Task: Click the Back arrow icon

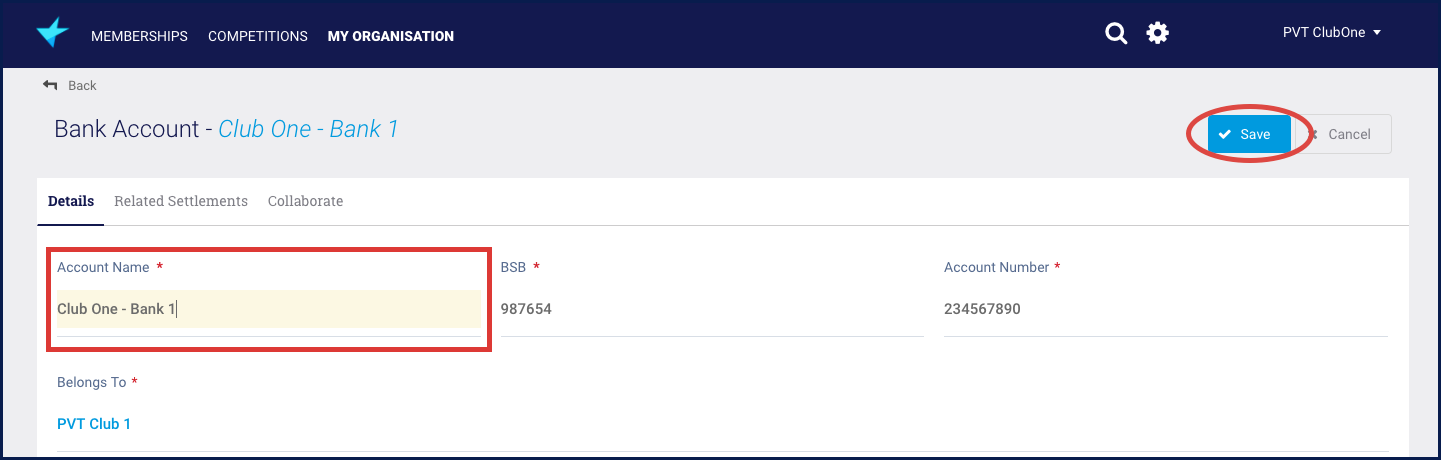Action: (x=50, y=85)
